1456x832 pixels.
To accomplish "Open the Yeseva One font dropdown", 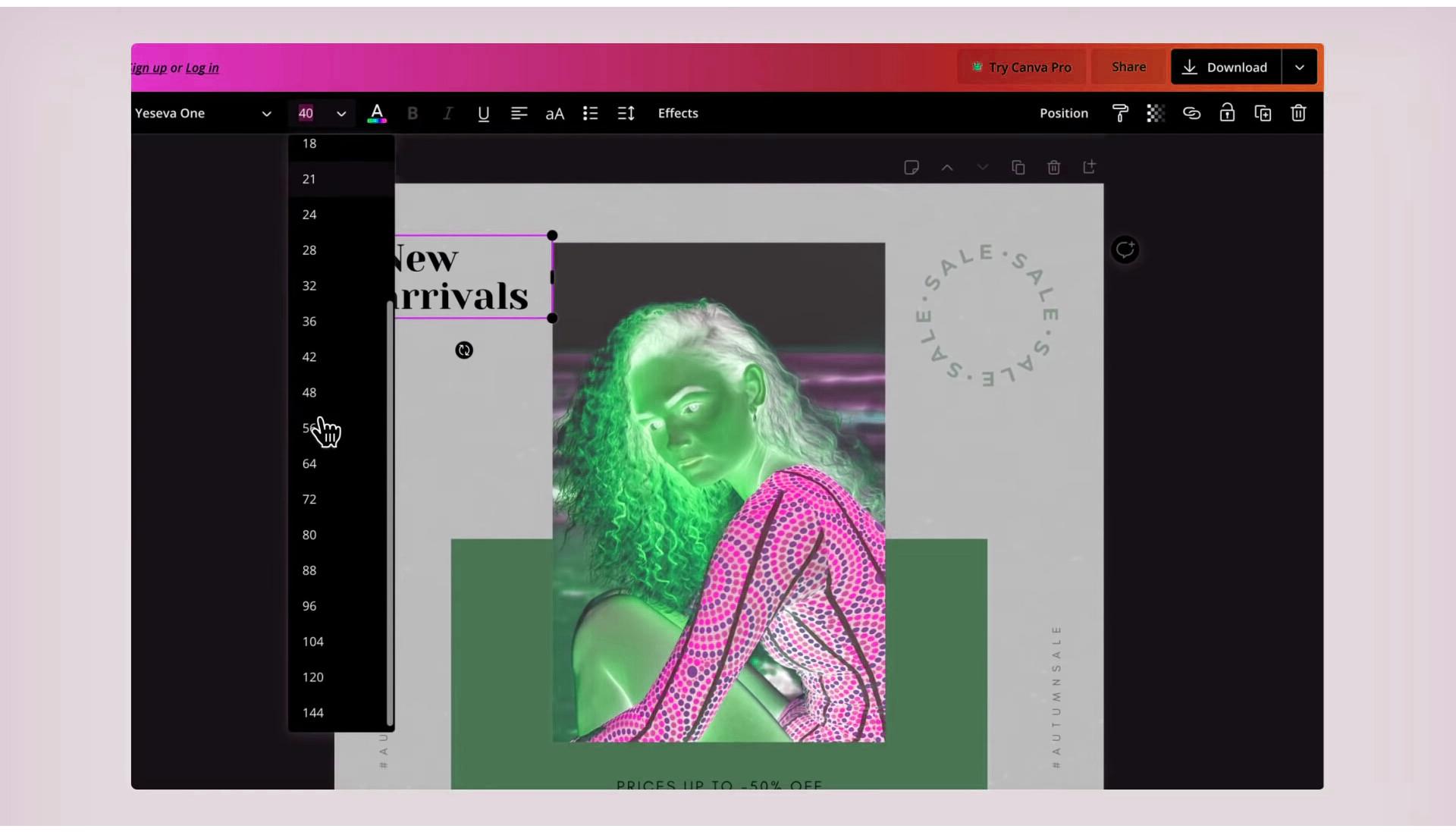I will click(x=202, y=113).
